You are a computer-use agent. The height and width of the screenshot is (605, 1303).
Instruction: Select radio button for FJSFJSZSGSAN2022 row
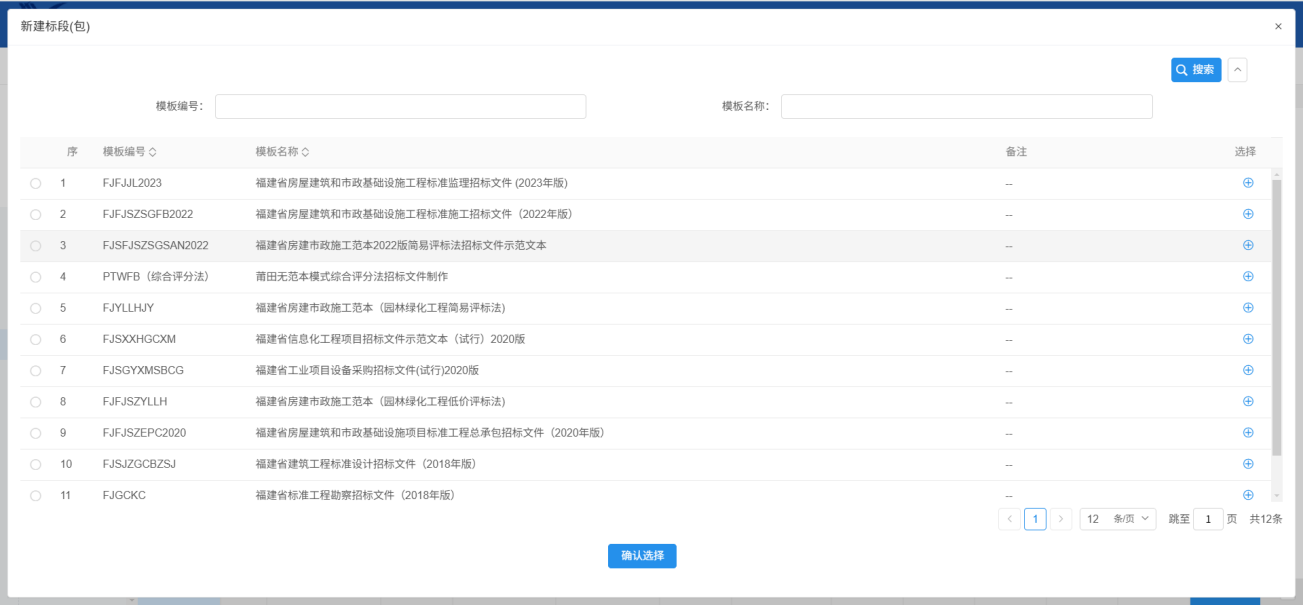point(36,246)
